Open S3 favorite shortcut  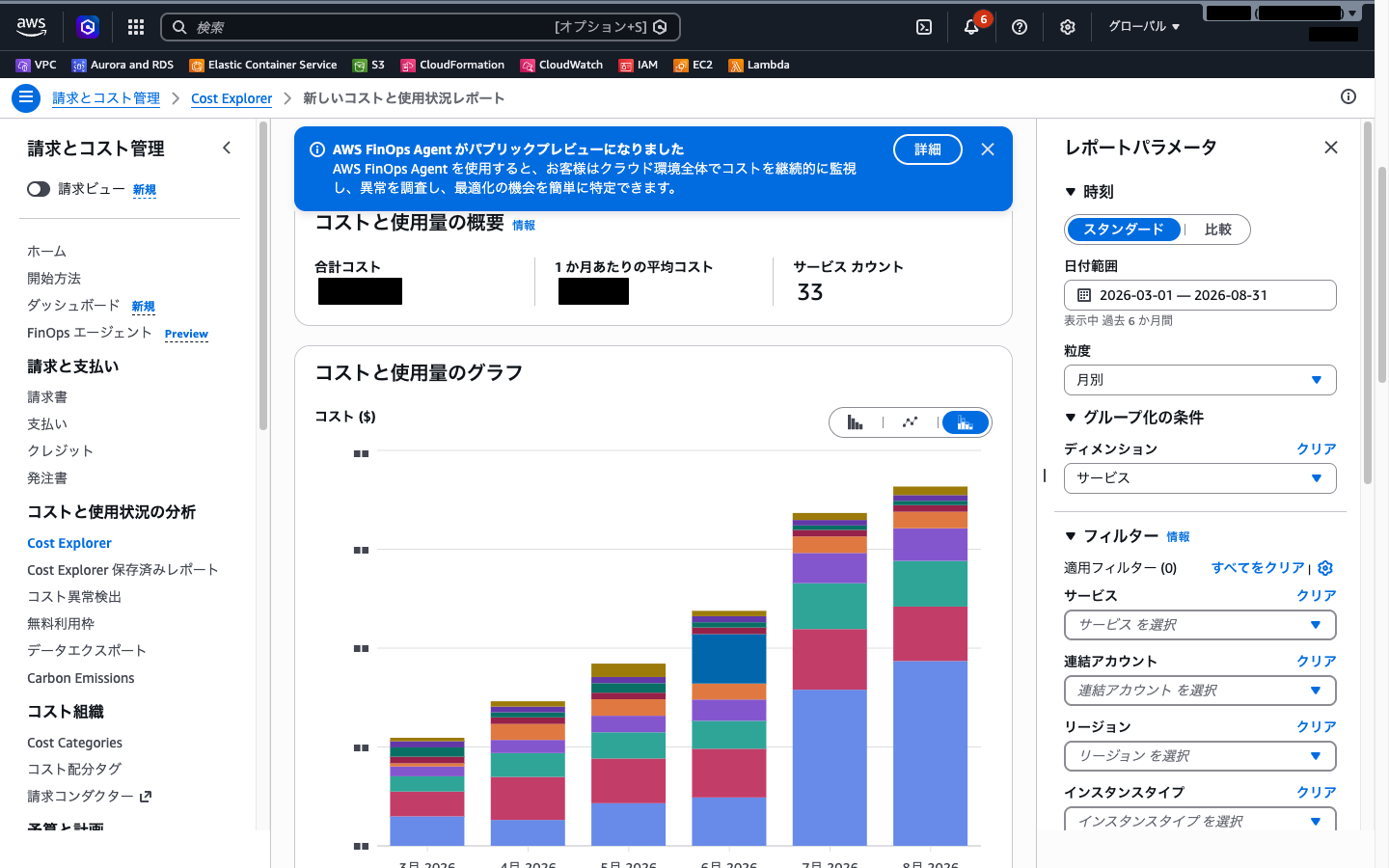point(368,65)
